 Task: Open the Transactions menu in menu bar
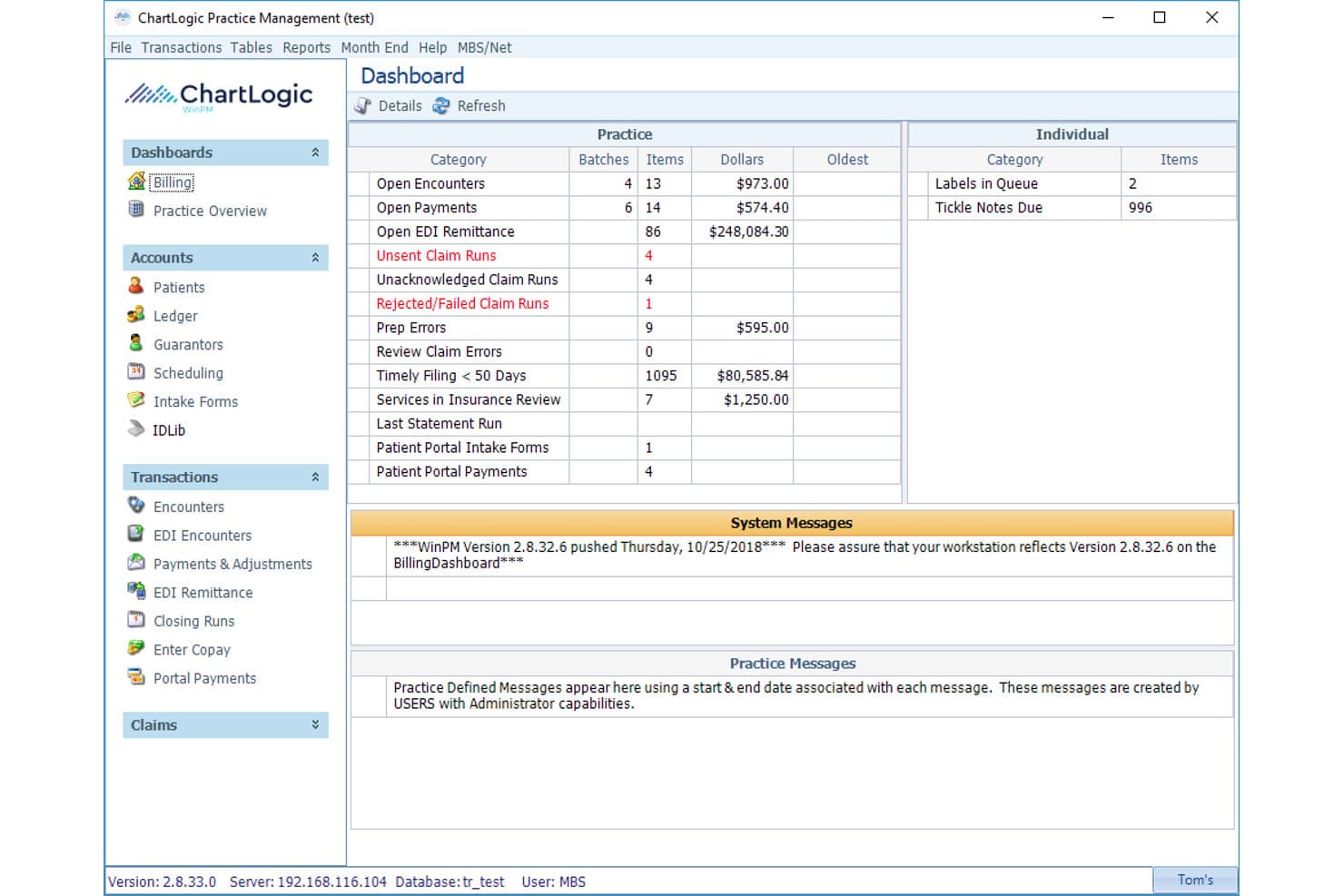[182, 47]
